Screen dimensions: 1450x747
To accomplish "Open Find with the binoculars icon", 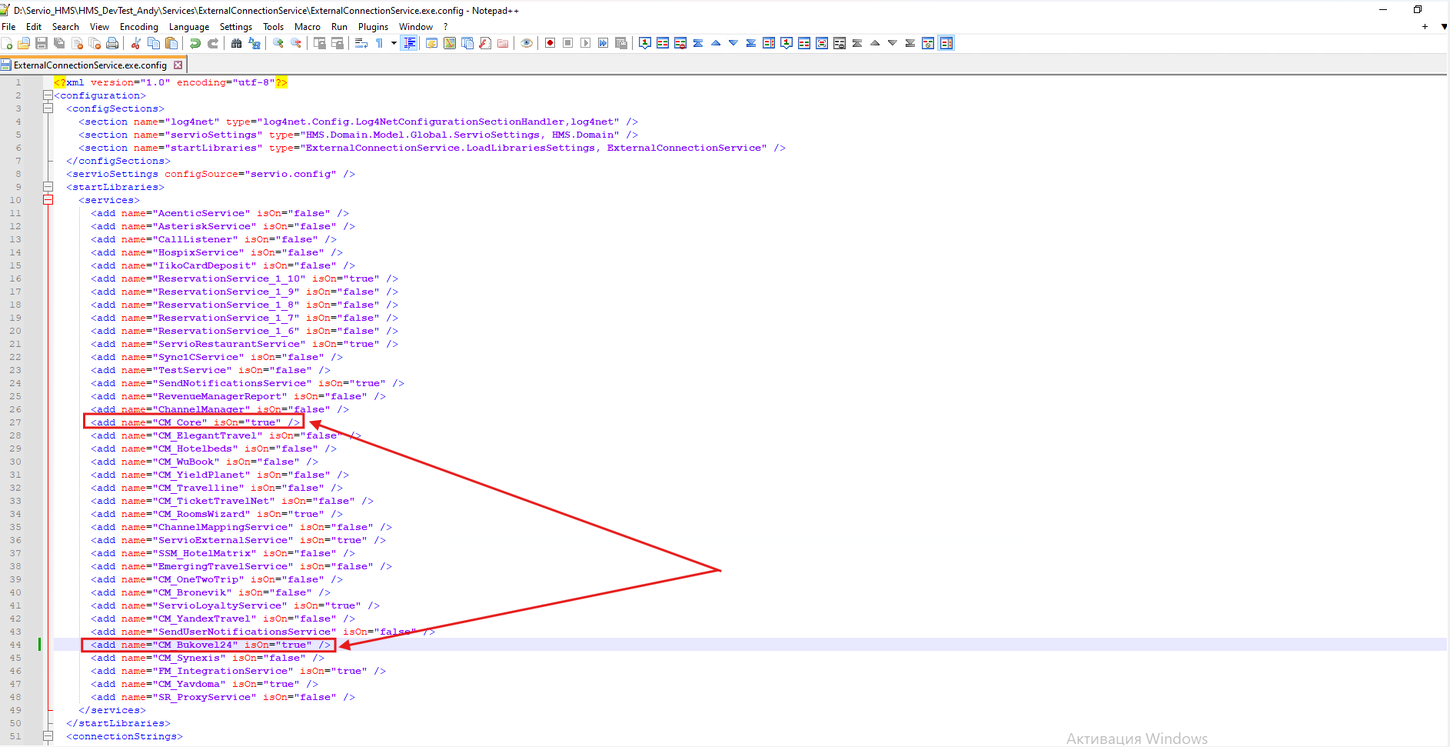I will pos(234,43).
